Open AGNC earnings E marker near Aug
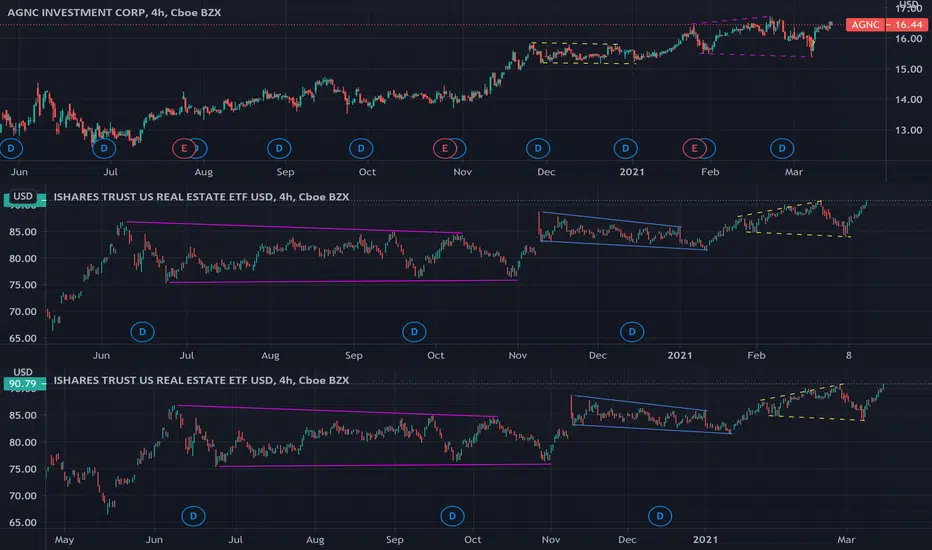 click(184, 149)
